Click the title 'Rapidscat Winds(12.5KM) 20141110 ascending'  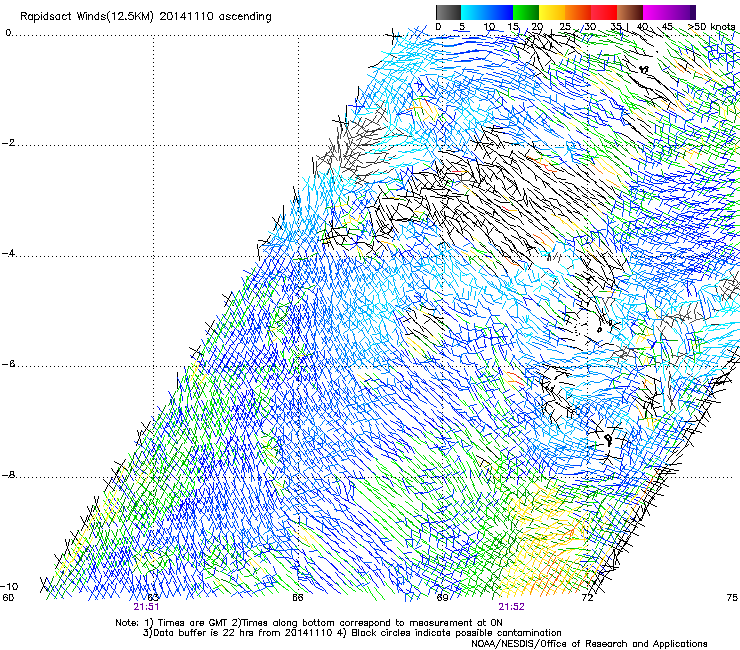[x=146, y=17]
